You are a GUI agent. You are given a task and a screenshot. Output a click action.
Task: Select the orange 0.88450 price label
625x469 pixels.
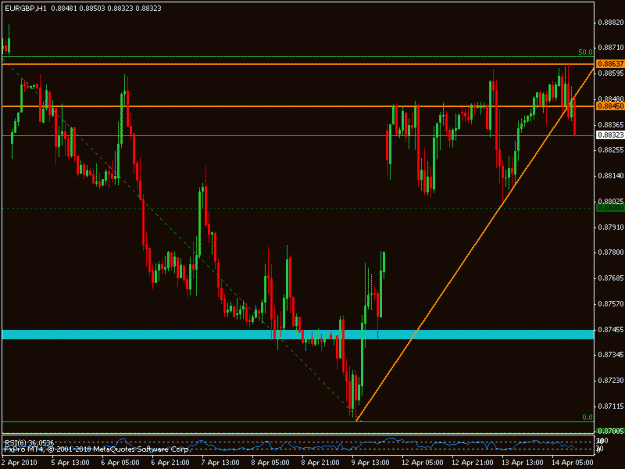610,106
